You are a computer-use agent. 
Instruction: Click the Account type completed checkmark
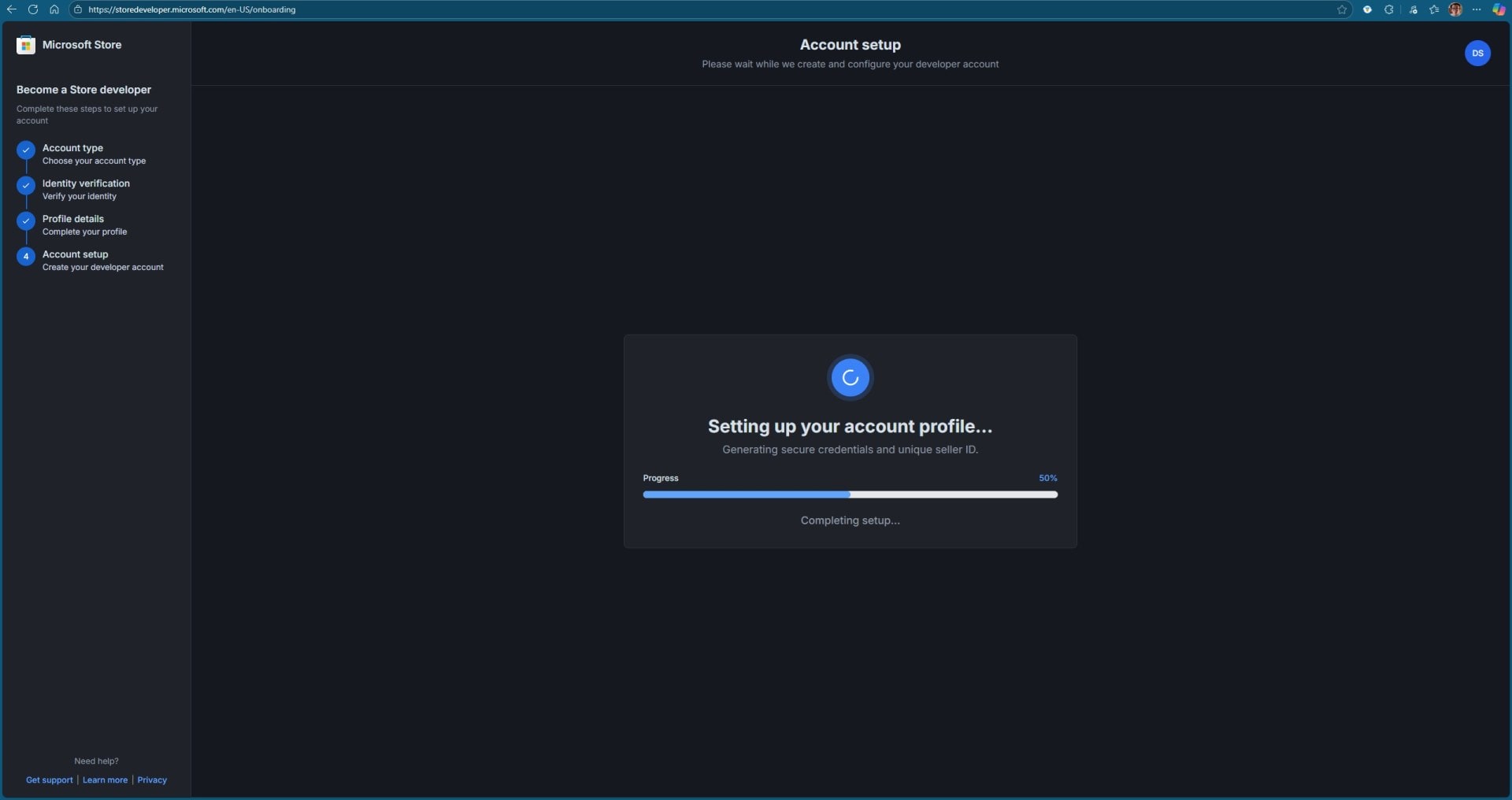click(x=26, y=150)
